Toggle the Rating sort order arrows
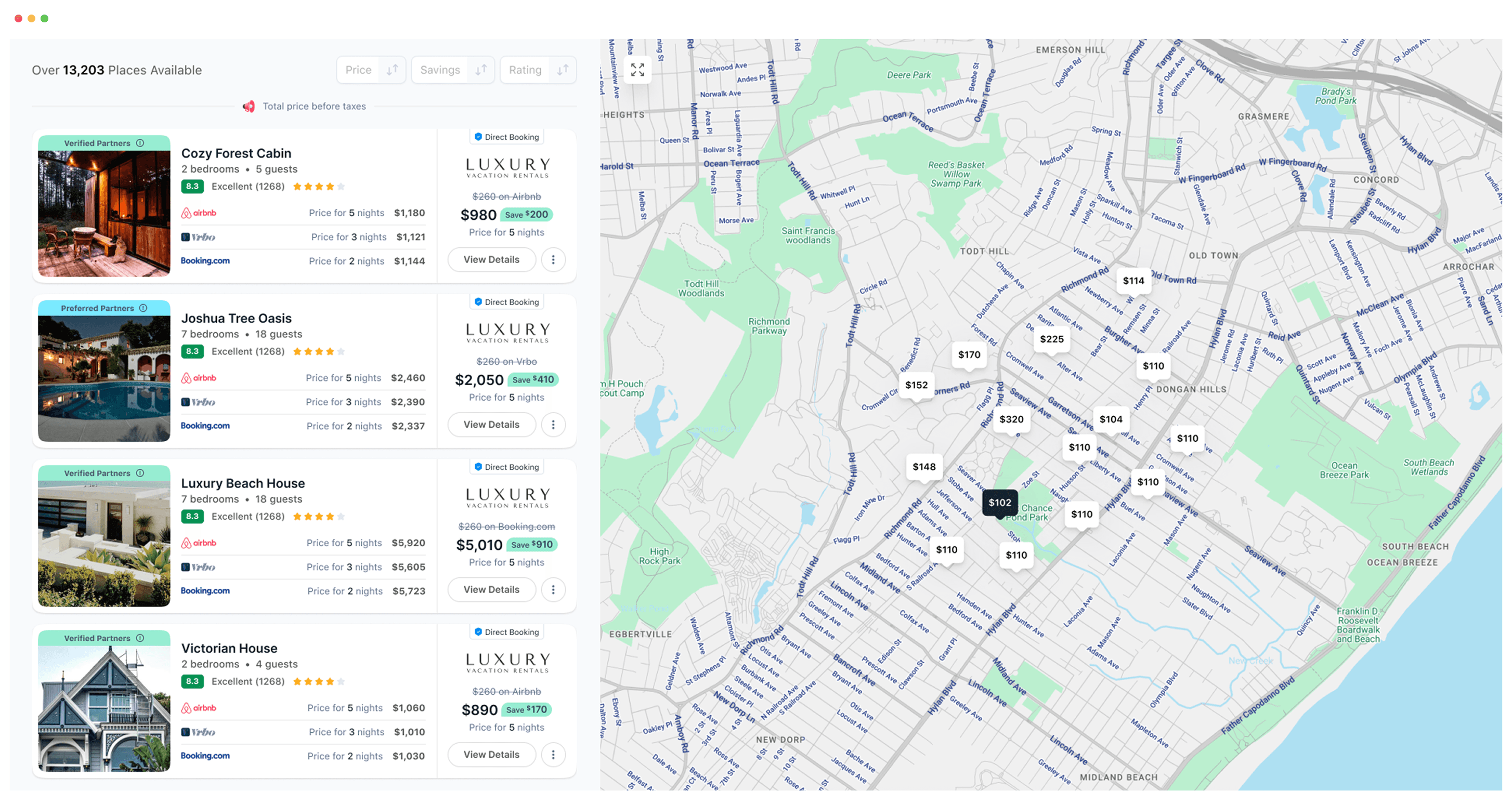Viewport: 1512px width, 791px height. click(562, 70)
